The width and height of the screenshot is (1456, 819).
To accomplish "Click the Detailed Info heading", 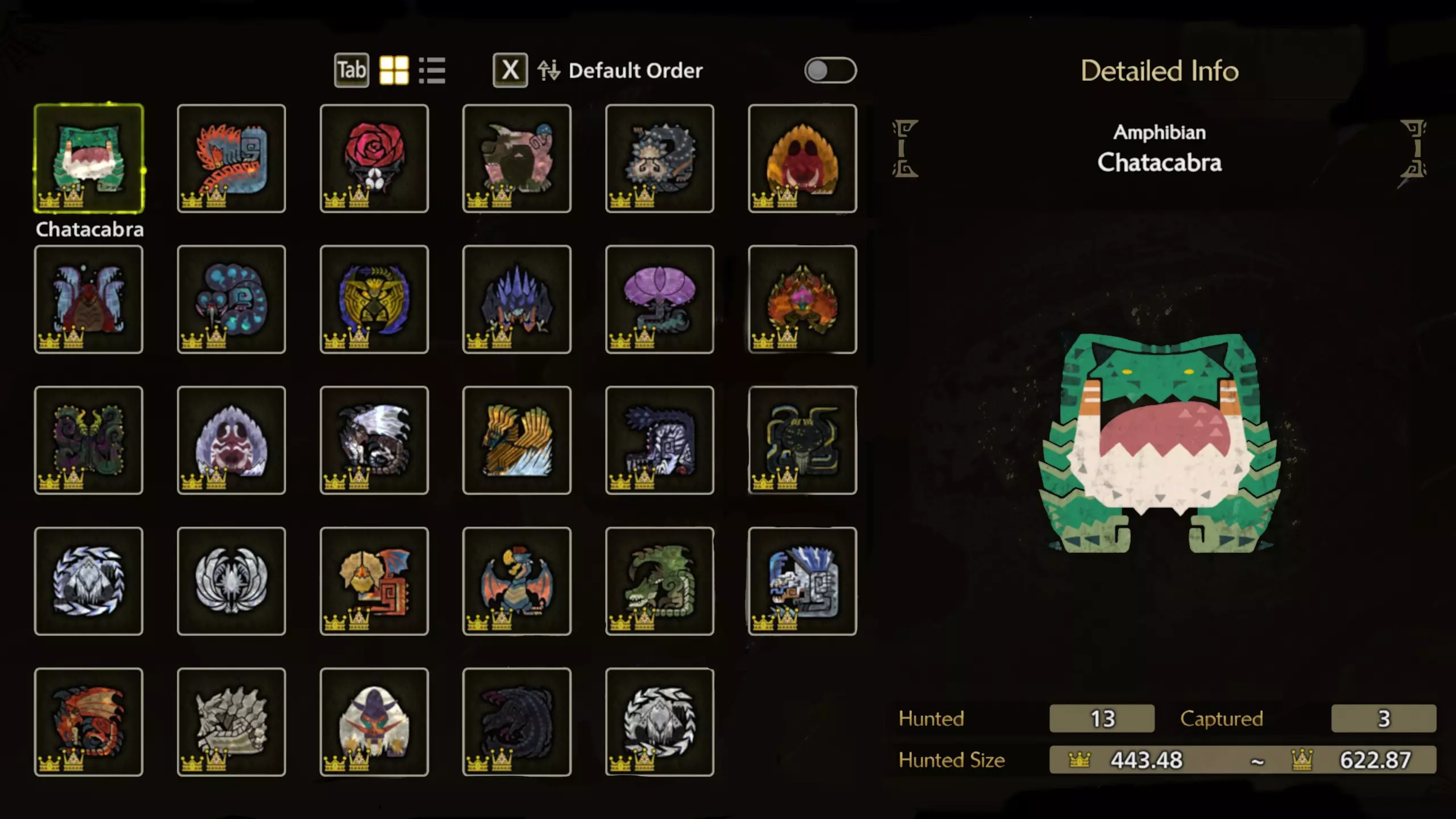I will (x=1160, y=71).
